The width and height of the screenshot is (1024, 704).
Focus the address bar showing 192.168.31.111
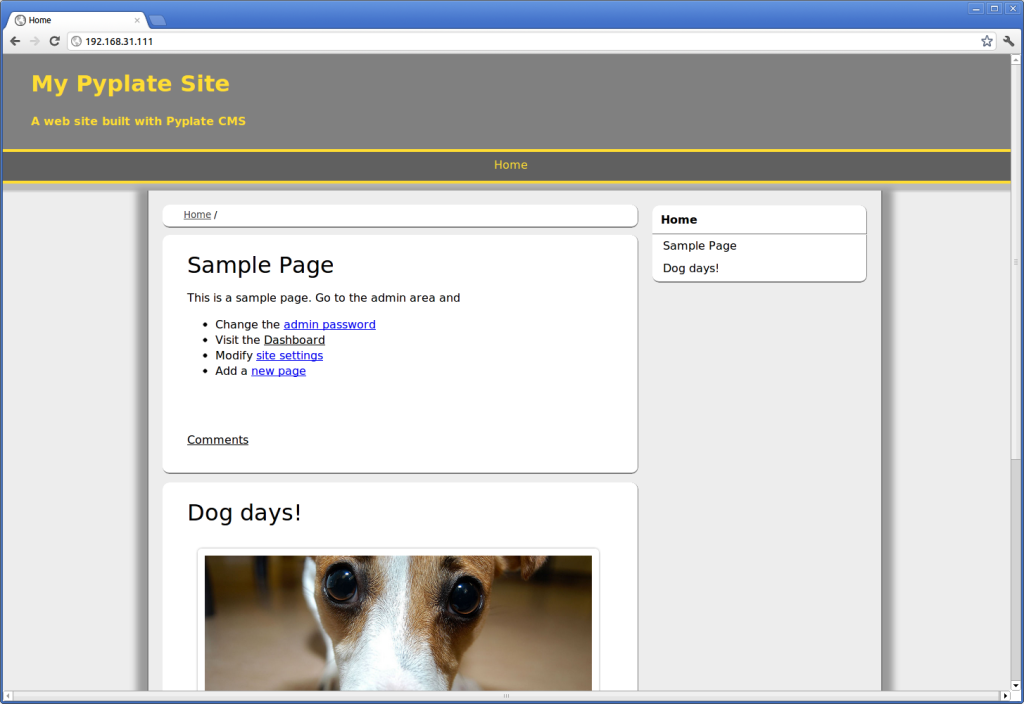point(530,41)
